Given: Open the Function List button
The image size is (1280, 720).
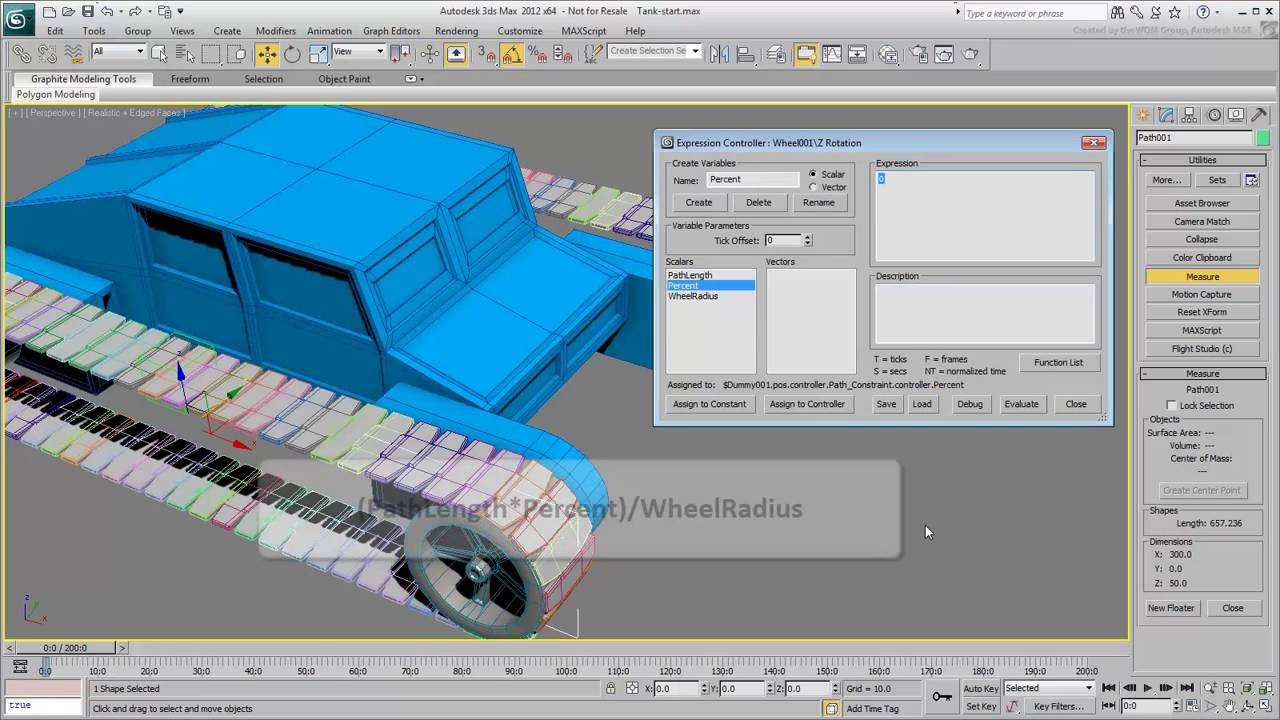Looking at the screenshot, I should pyautogui.click(x=1058, y=362).
